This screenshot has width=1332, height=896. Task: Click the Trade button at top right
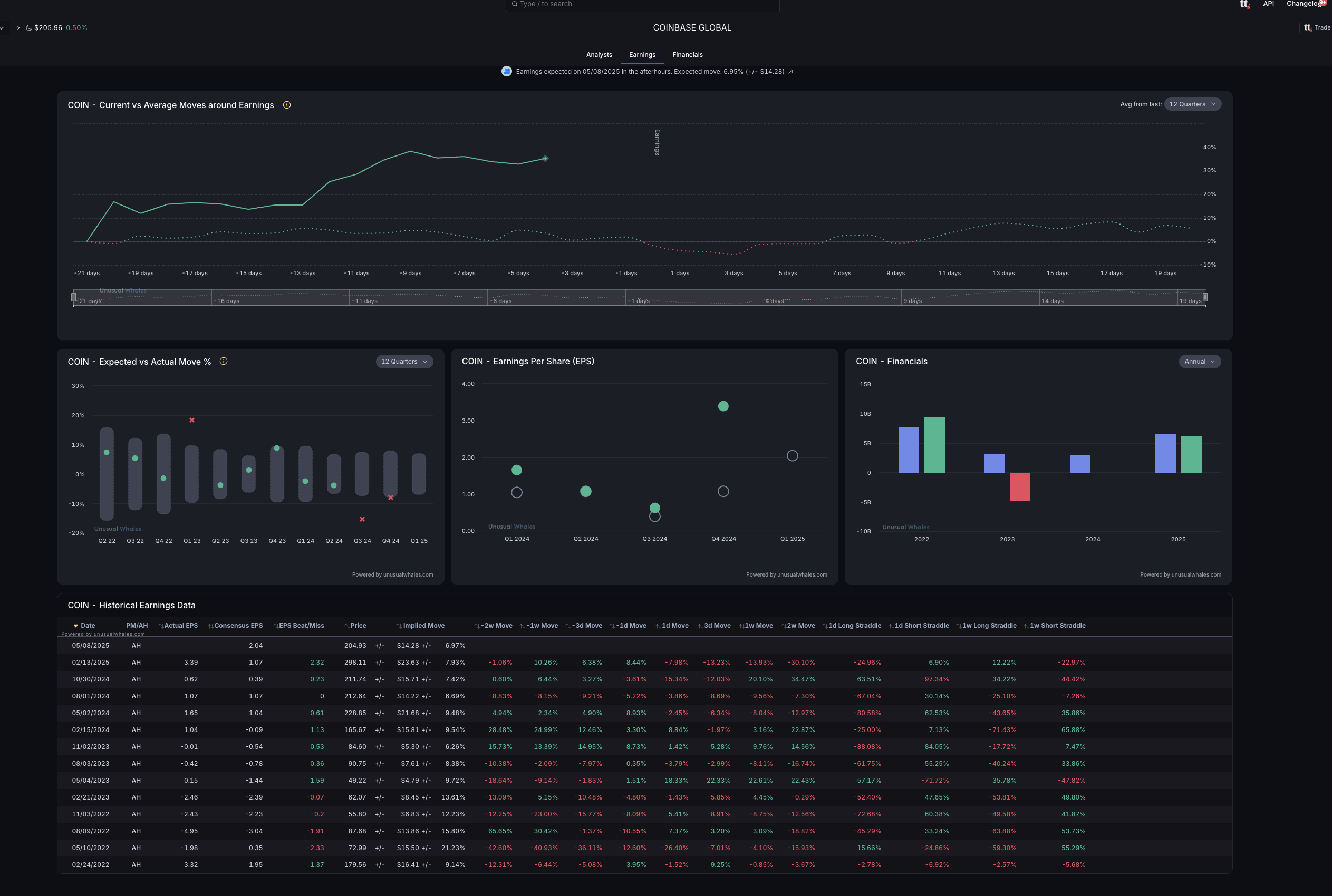1317,27
